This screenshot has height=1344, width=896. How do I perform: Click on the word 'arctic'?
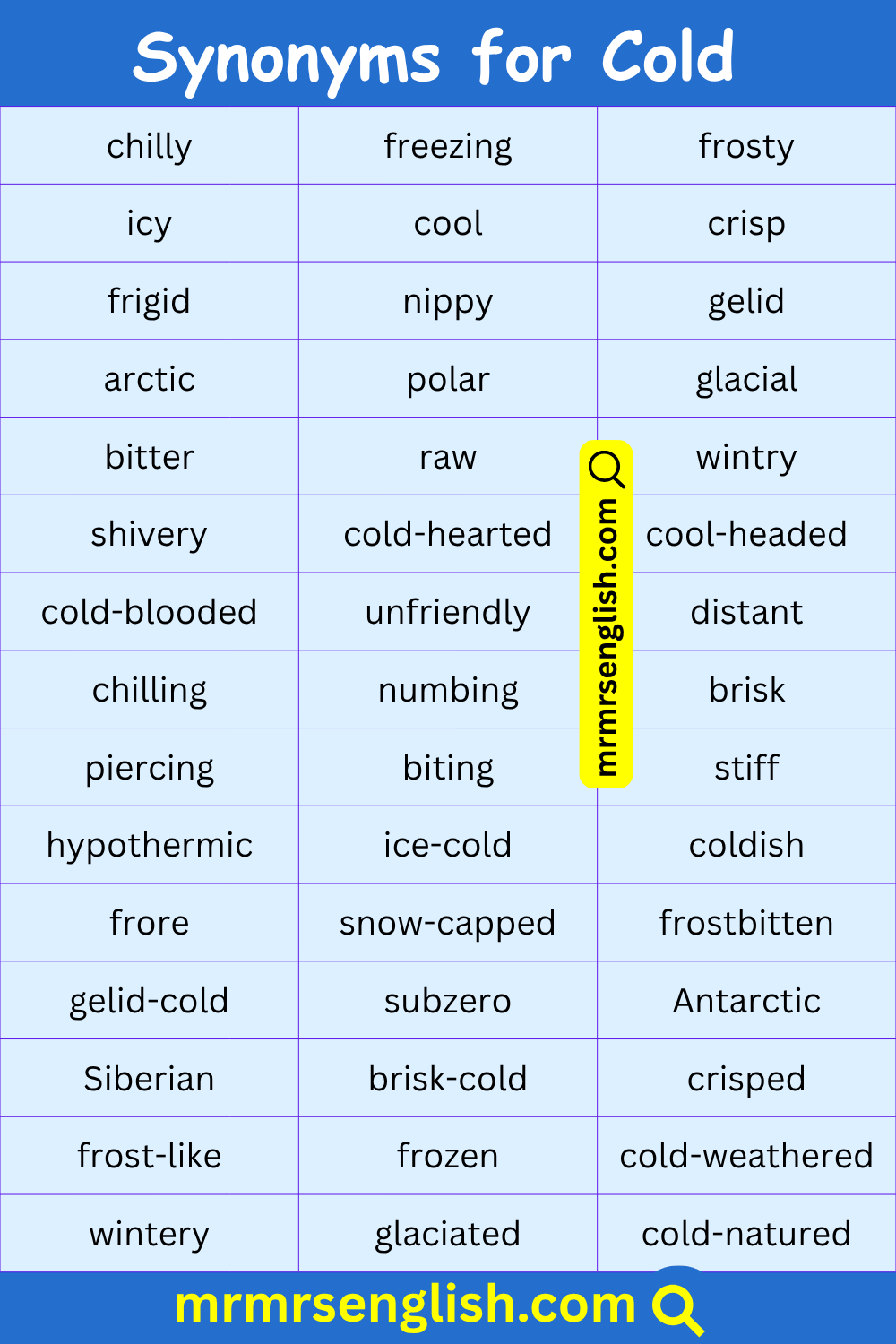pyautogui.click(x=150, y=379)
